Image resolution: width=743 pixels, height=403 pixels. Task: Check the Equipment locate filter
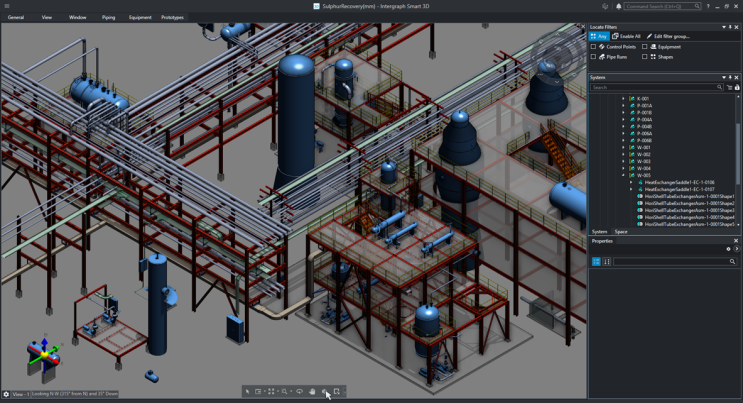(x=645, y=47)
